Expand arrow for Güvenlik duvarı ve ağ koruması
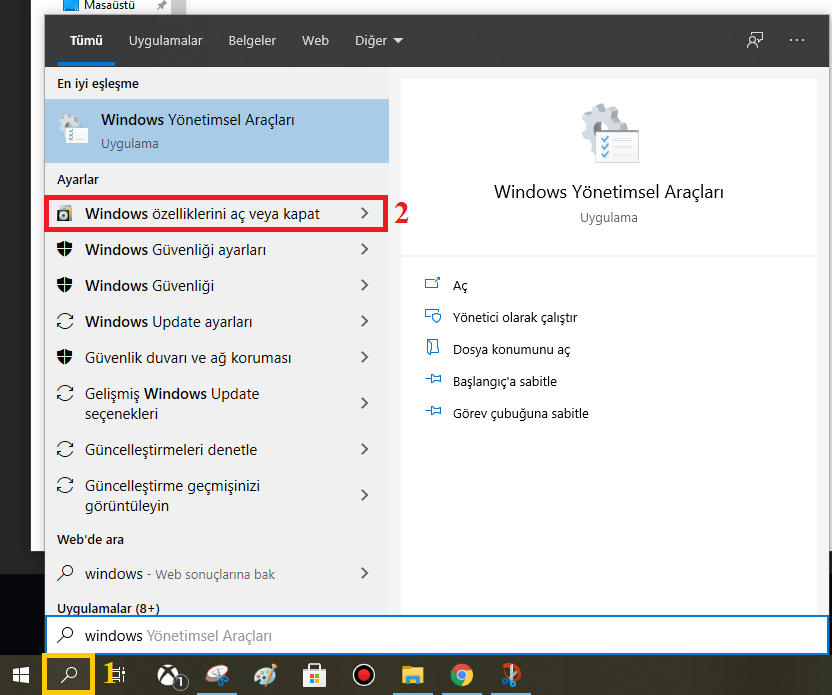The image size is (832, 695). click(365, 358)
